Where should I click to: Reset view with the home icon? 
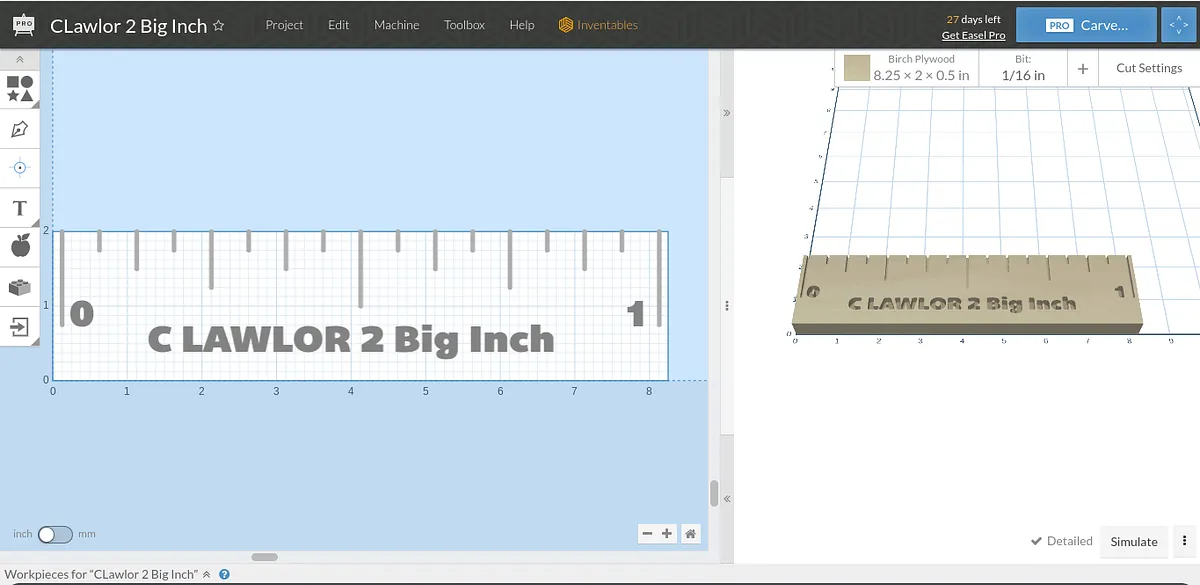[690, 534]
